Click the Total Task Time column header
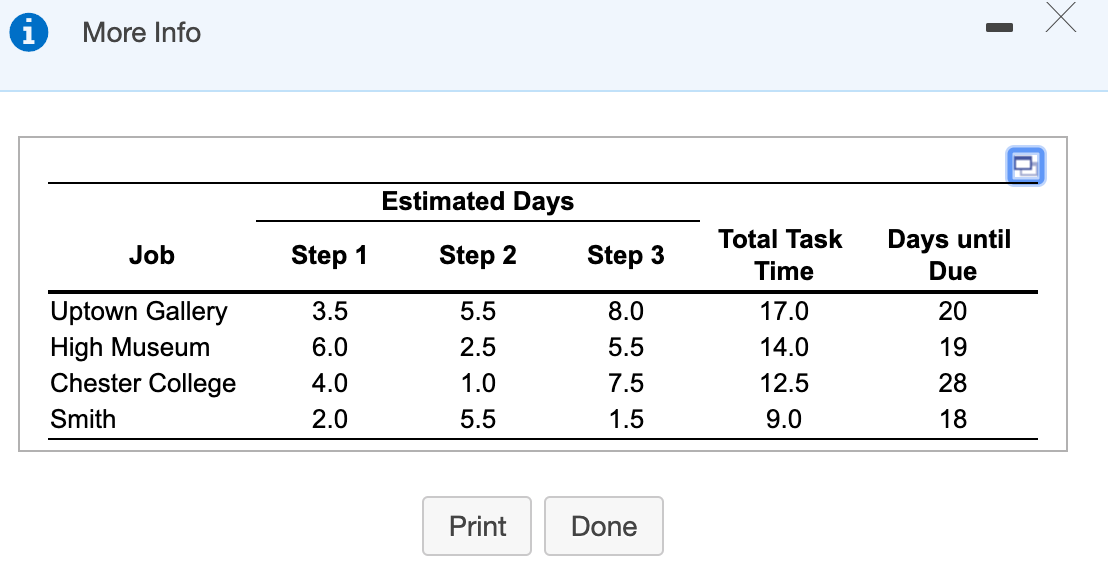This screenshot has height=564, width=1108. click(x=781, y=255)
